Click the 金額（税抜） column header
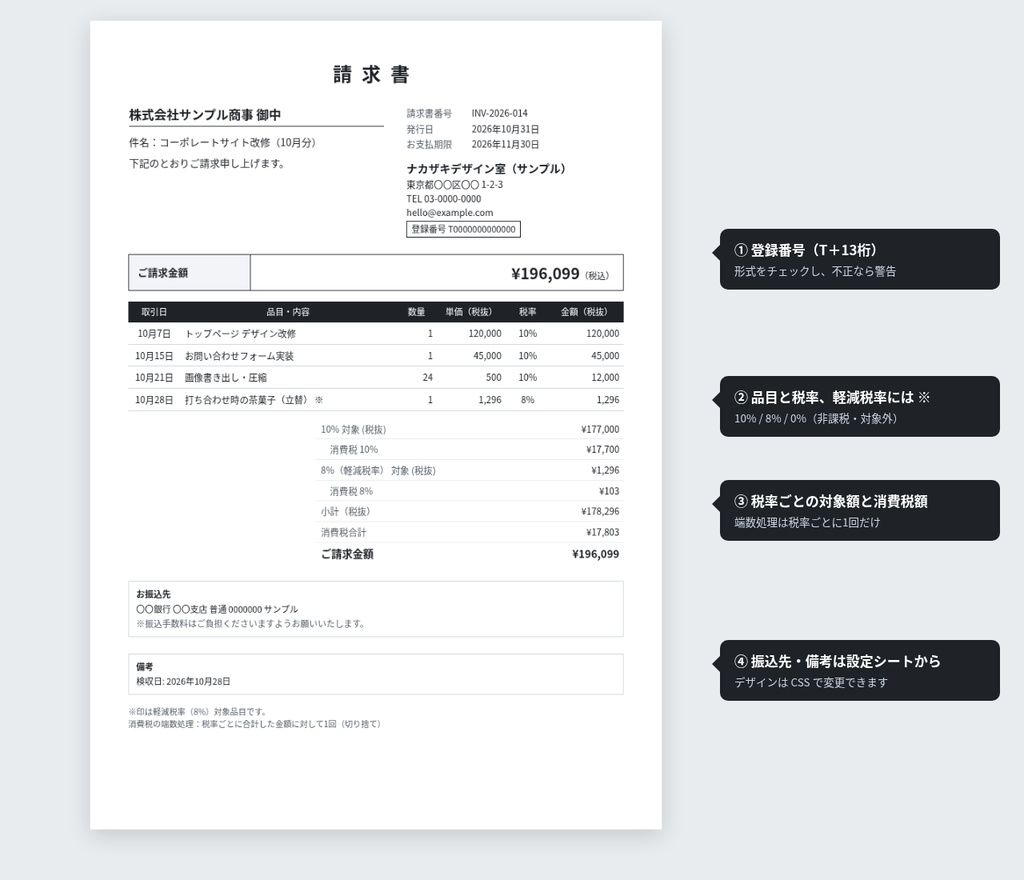This screenshot has height=880, width=1024. tap(584, 312)
